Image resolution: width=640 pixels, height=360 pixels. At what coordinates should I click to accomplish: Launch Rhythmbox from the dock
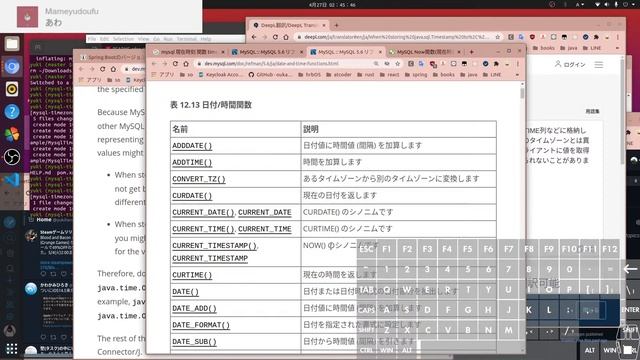coord(12,89)
